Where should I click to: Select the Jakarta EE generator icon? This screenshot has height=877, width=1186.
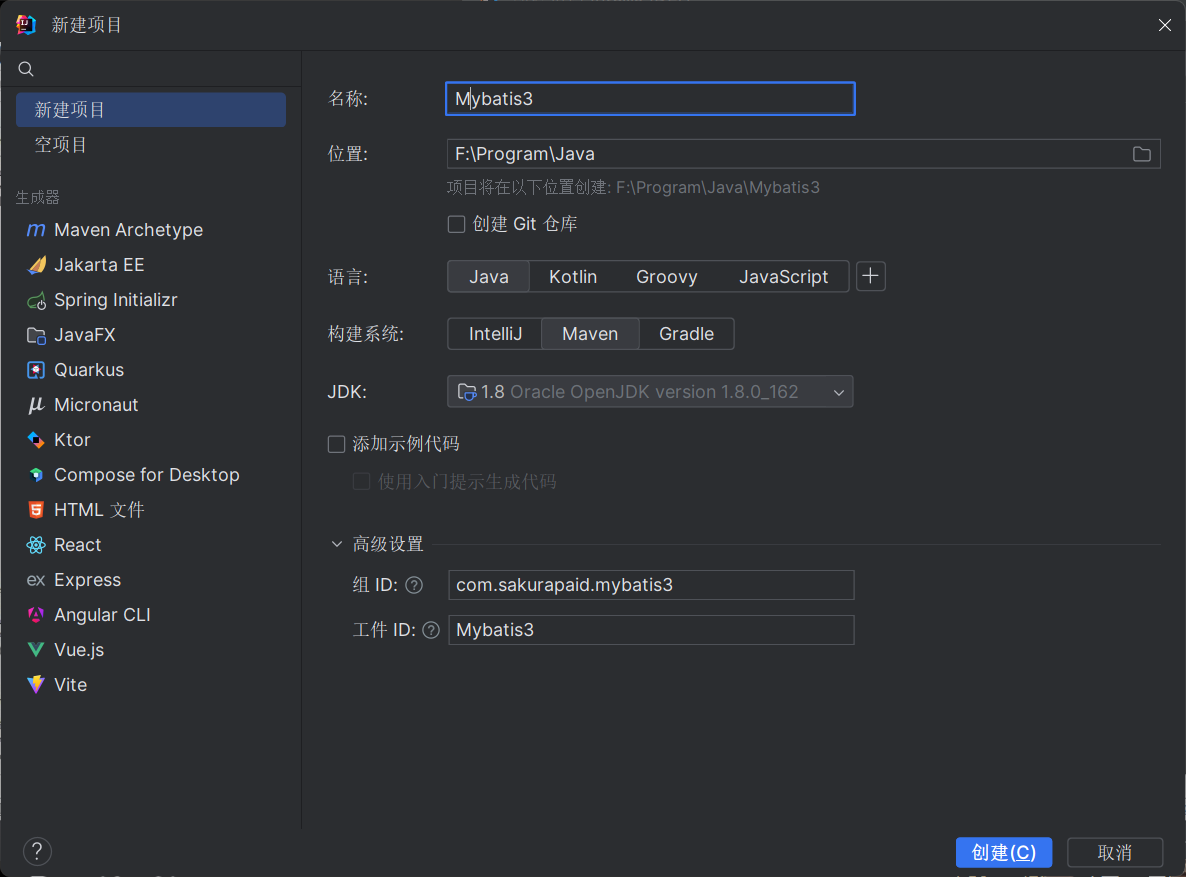tap(36, 265)
